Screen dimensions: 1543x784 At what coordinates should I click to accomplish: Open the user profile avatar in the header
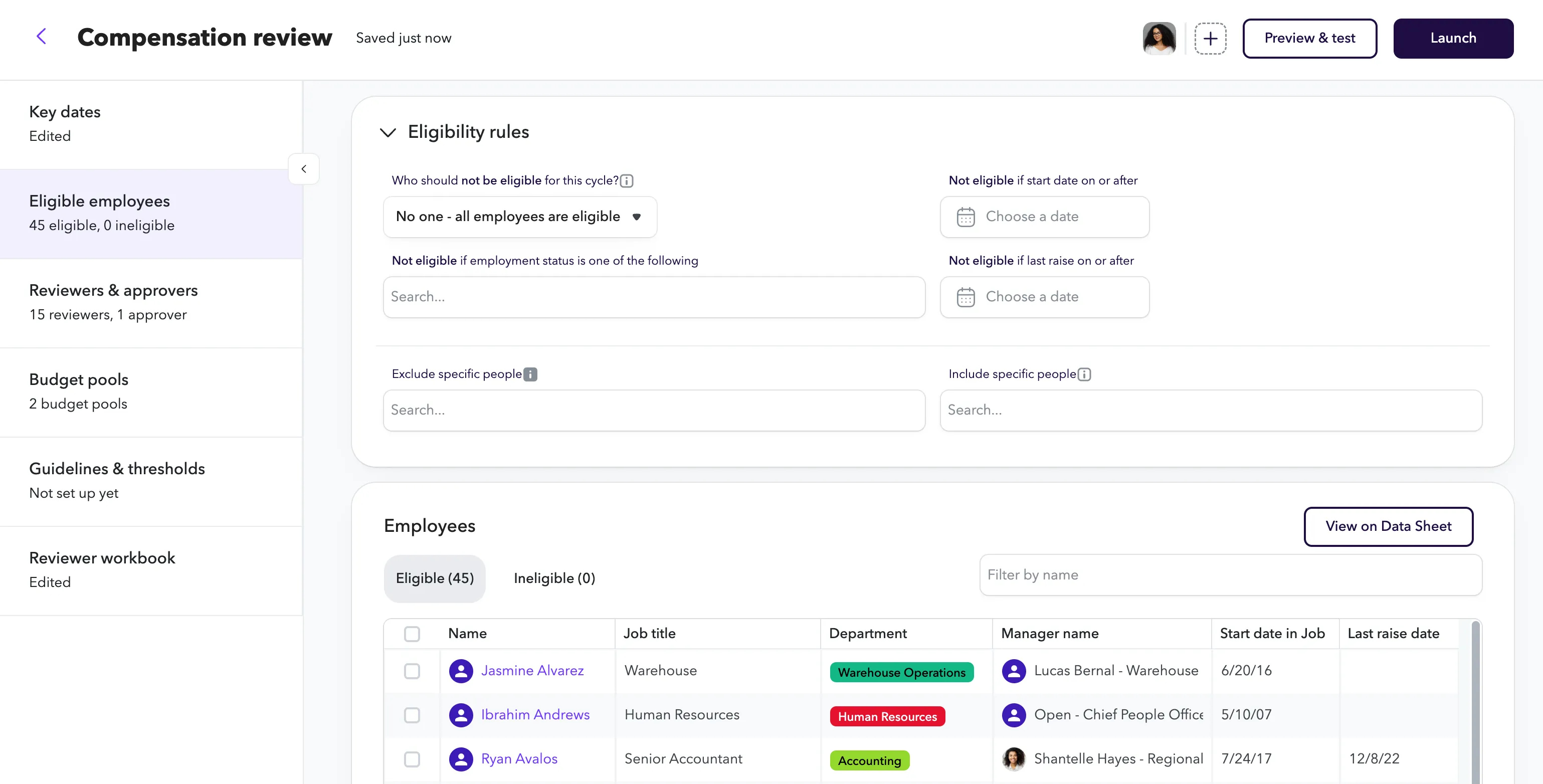(x=1159, y=38)
